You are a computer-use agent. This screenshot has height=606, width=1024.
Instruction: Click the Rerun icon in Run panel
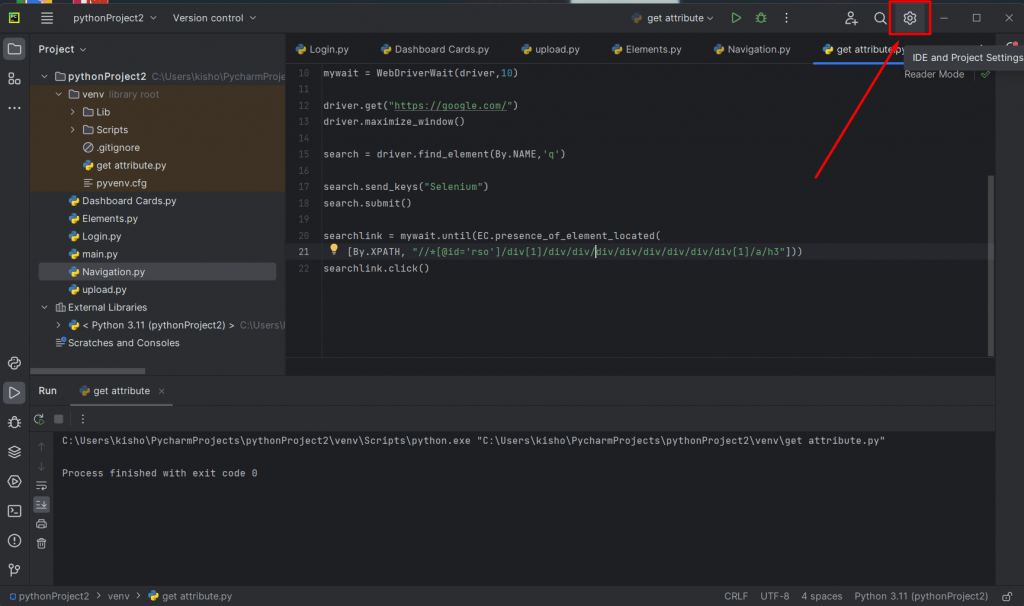[x=39, y=419]
